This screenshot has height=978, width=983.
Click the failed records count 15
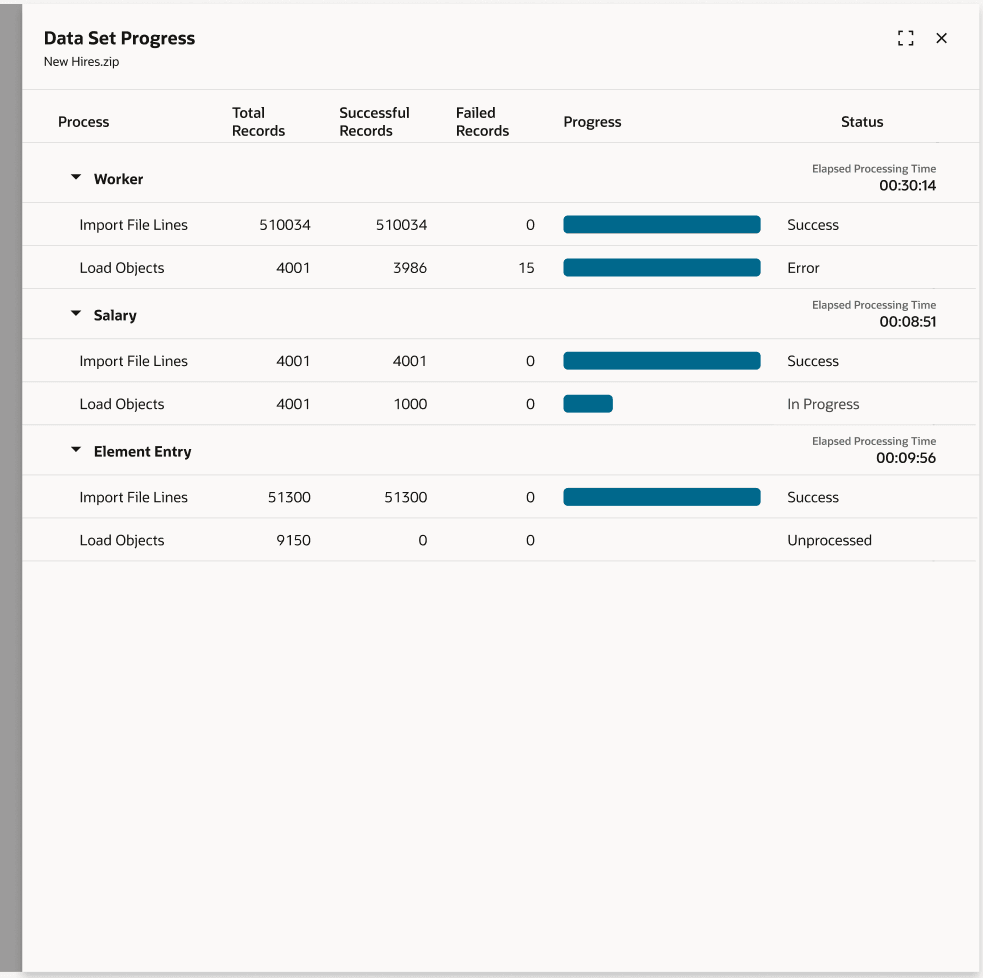coord(528,267)
